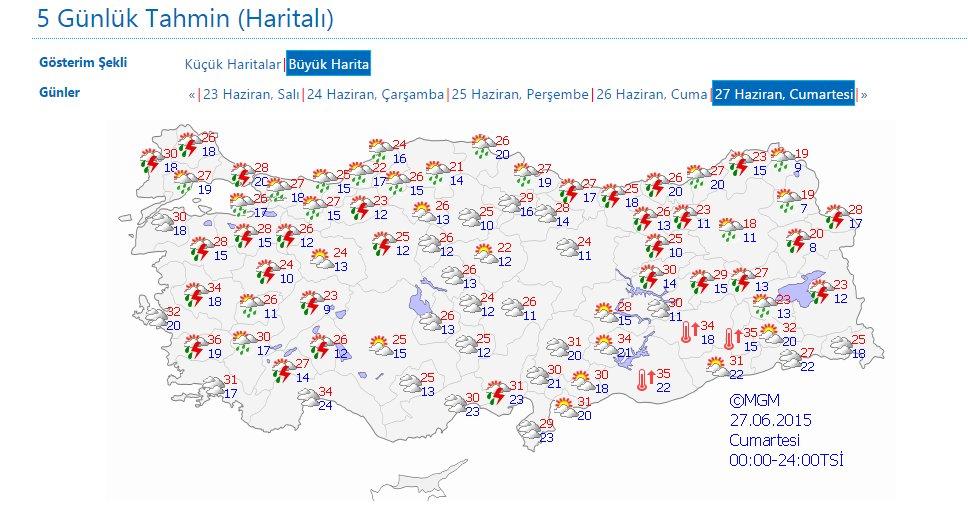Viewport: 968px width, 514px height.
Task: Click the cloudy icon labeled 28/14
Action: [x=545, y=214]
